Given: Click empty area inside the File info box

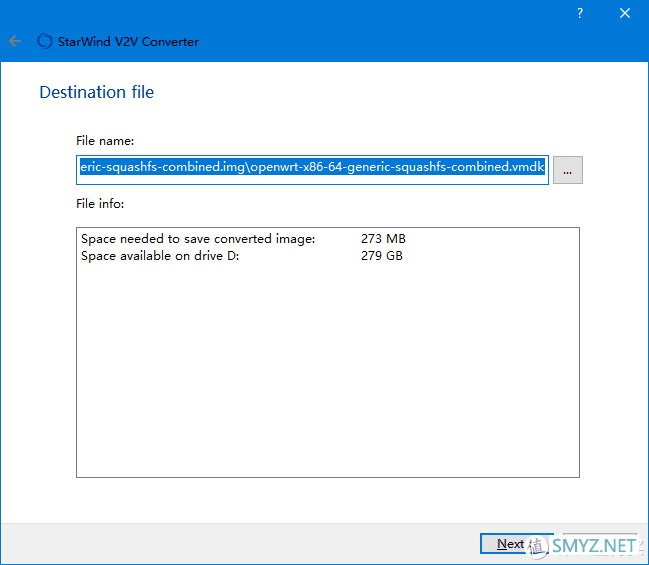Looking at the screenshot, I should coord(327,380).
